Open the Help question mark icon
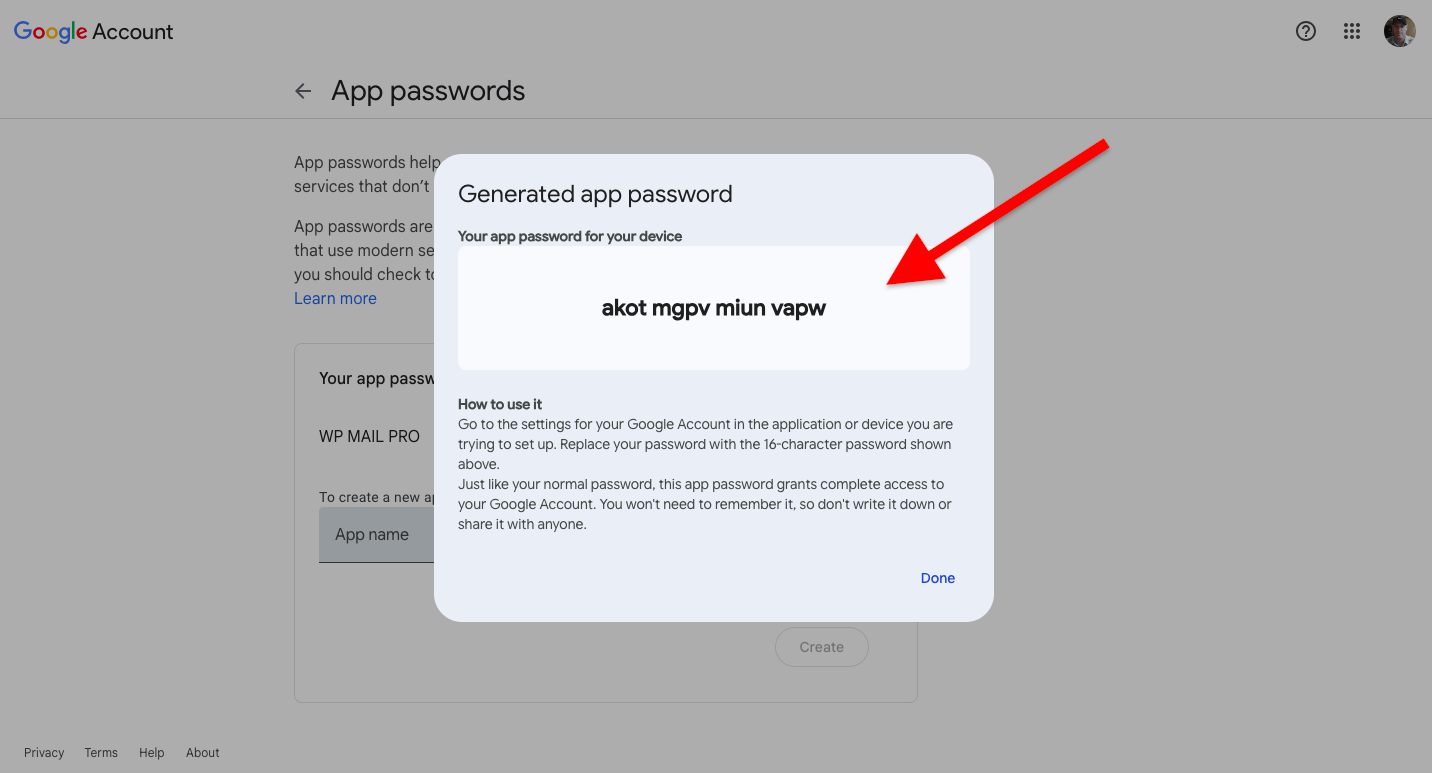 (1305, 31)
